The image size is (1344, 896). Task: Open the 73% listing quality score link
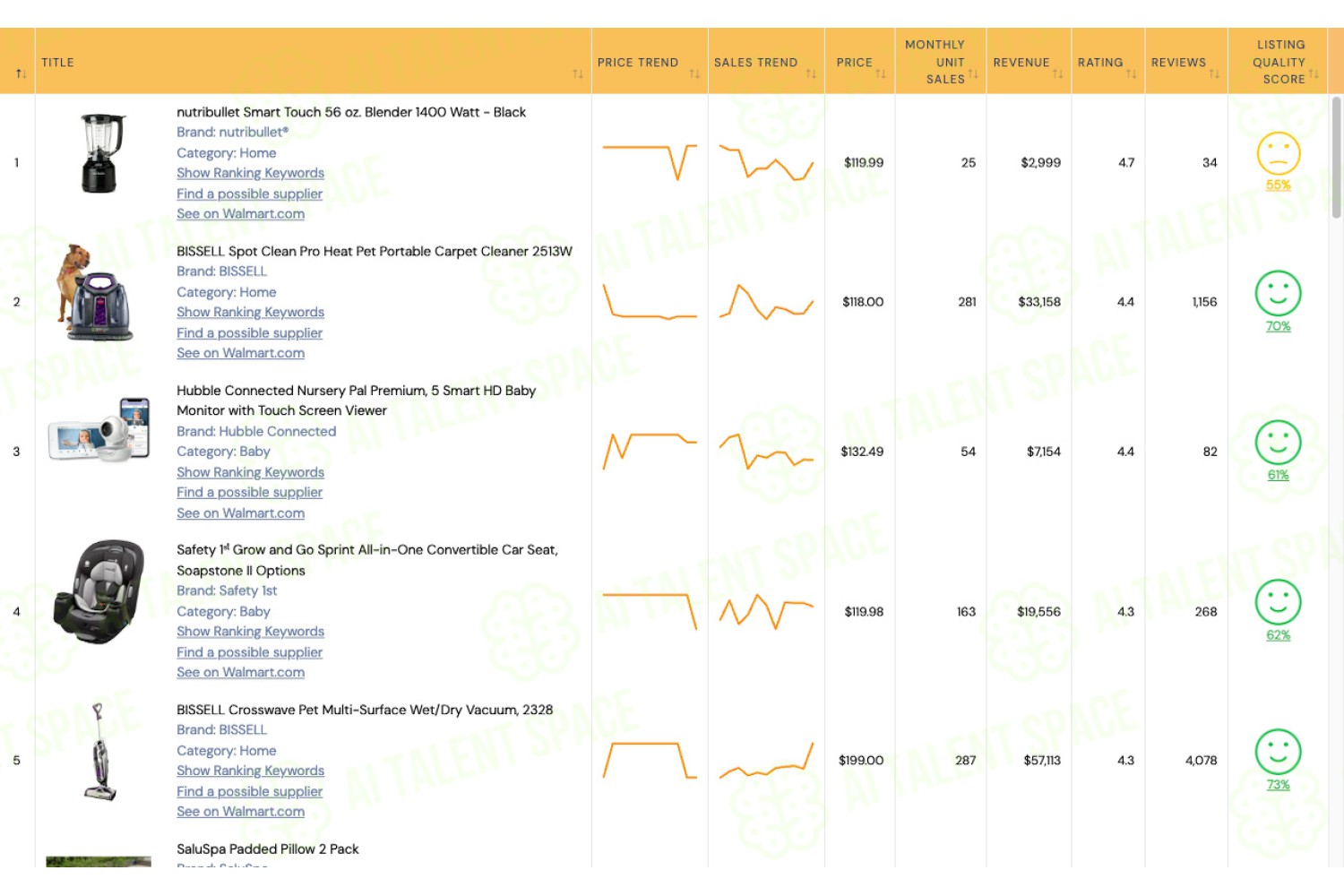point(1279,785)
